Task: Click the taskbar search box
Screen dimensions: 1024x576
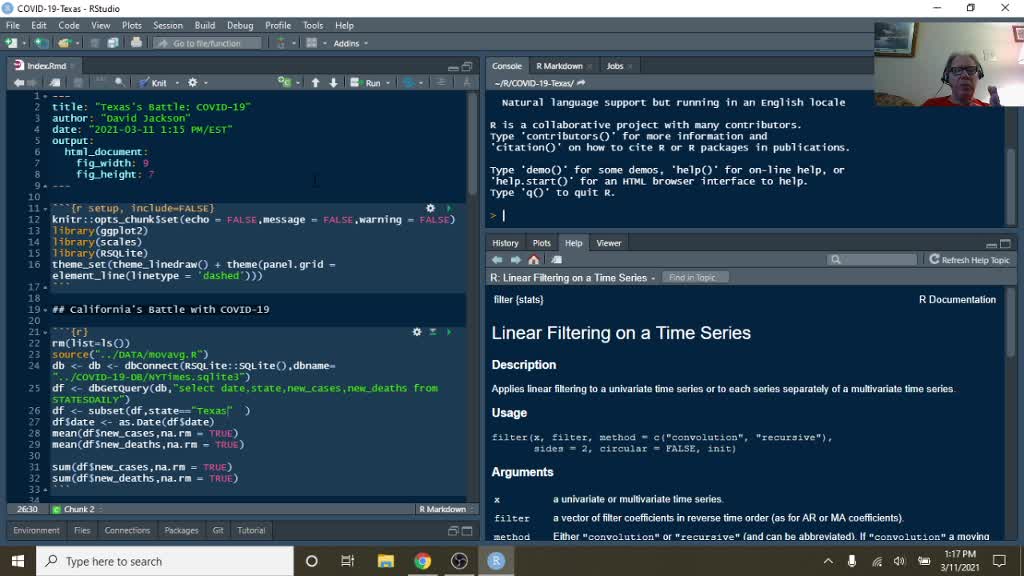Action: (165, 561)
